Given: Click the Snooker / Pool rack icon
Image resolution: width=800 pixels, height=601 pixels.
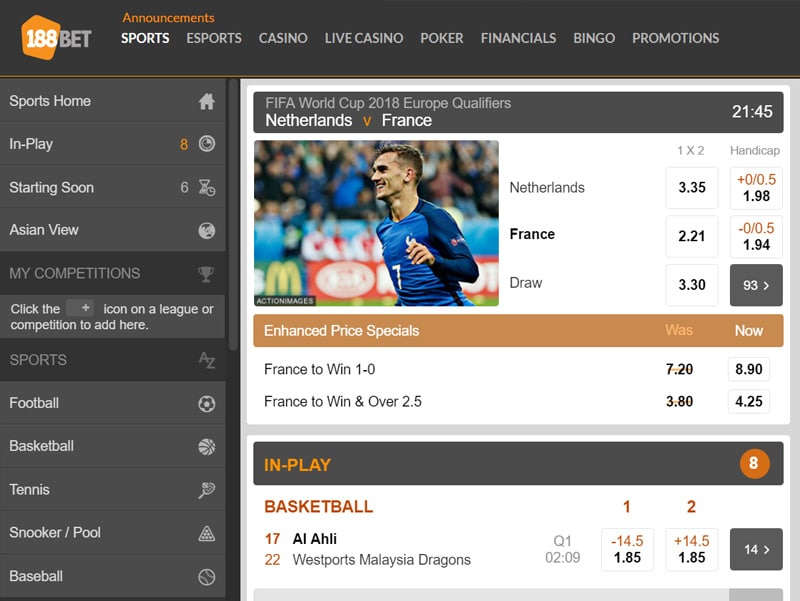Looking at the screenshot, I should click(x=206, y=533).
